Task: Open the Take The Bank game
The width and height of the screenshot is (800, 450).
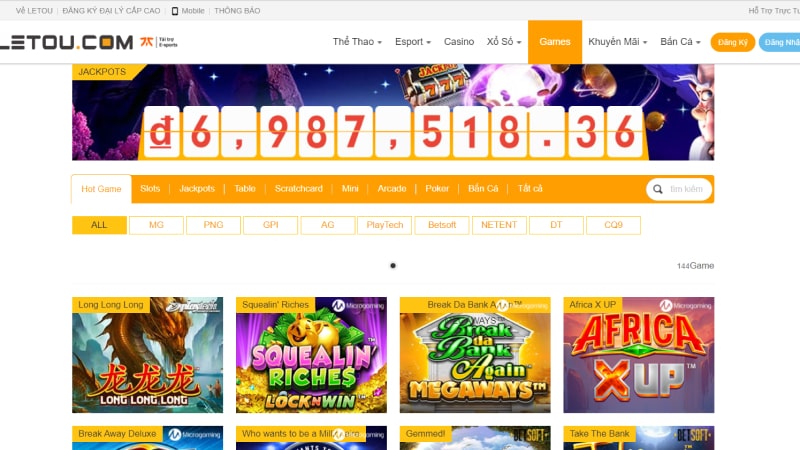Action: click(639, 438)
